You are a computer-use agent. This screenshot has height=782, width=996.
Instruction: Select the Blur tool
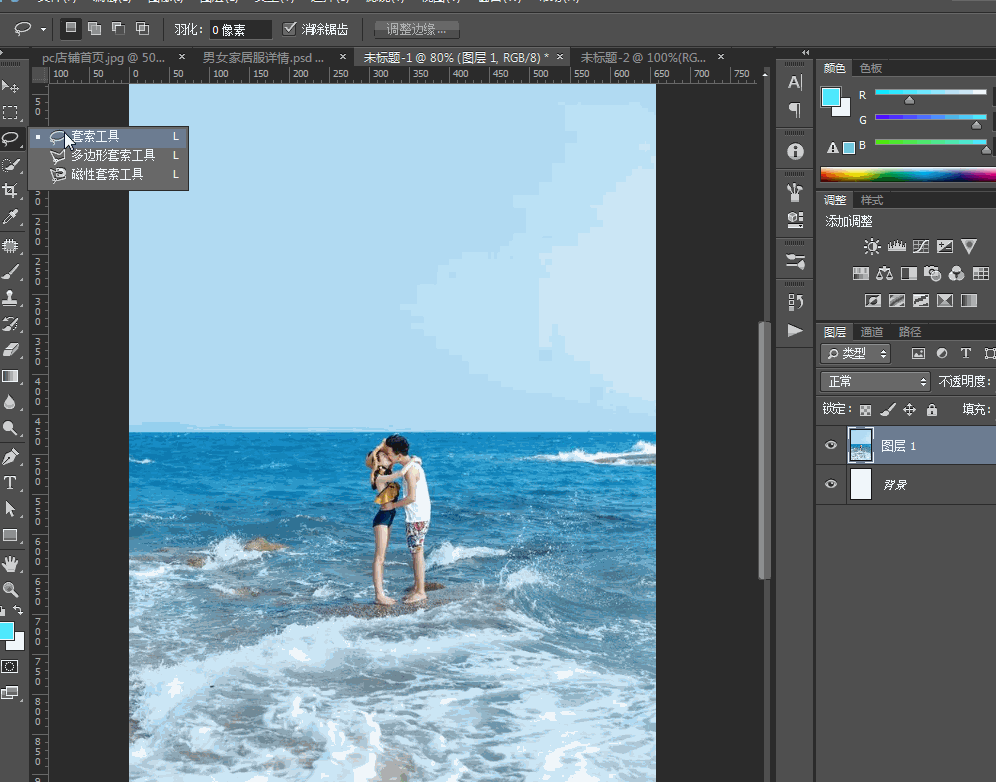10,402
